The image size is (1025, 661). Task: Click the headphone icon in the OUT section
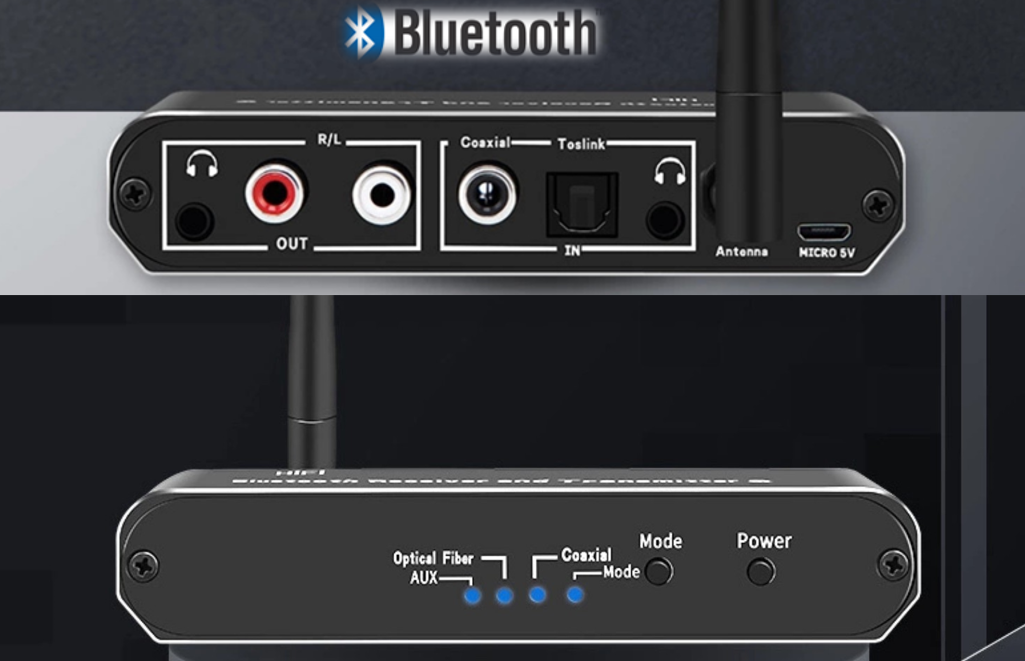[x=202, y=163]
